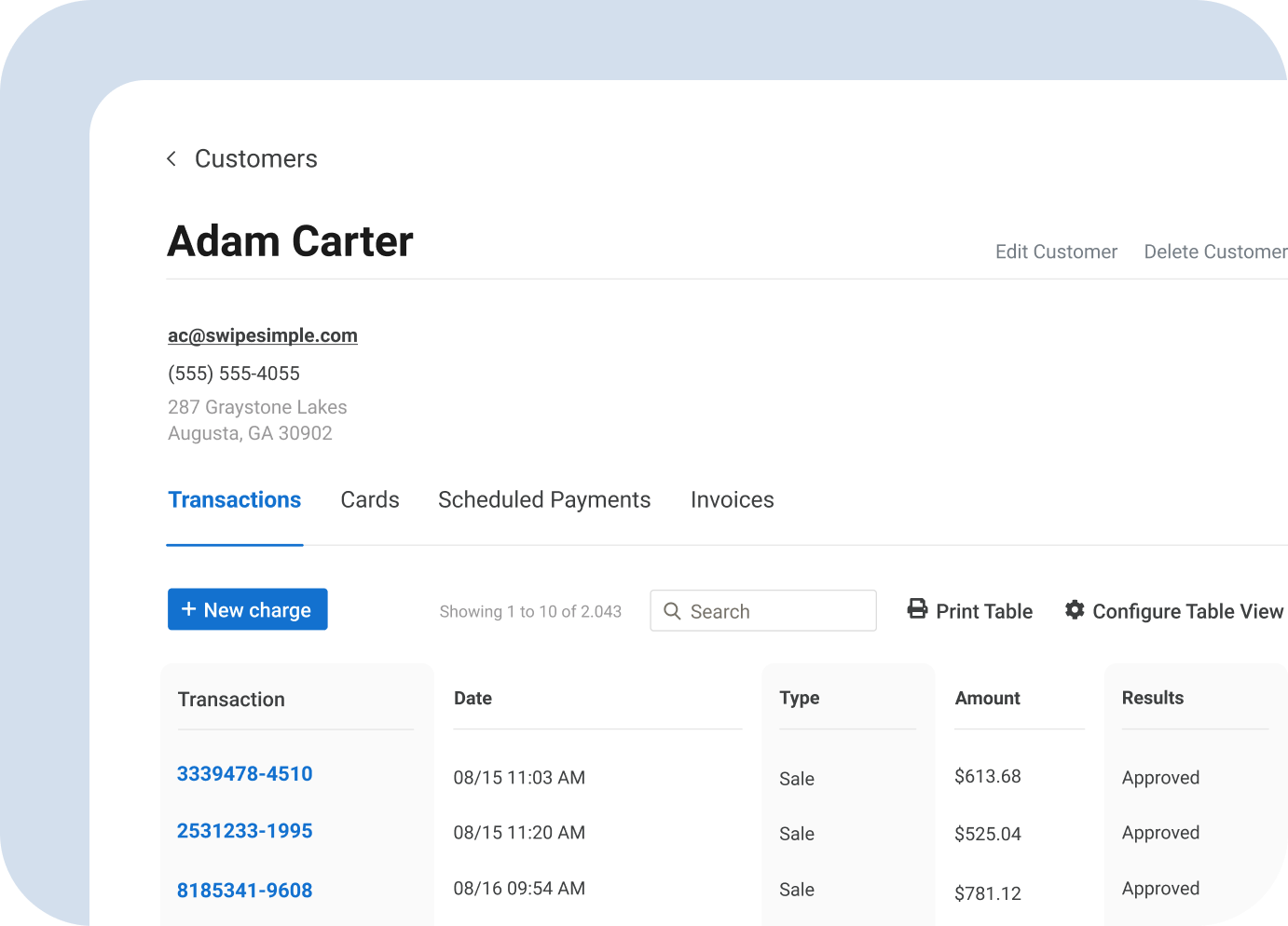Open email link ac@swipesimple.com

click(262, 335)
